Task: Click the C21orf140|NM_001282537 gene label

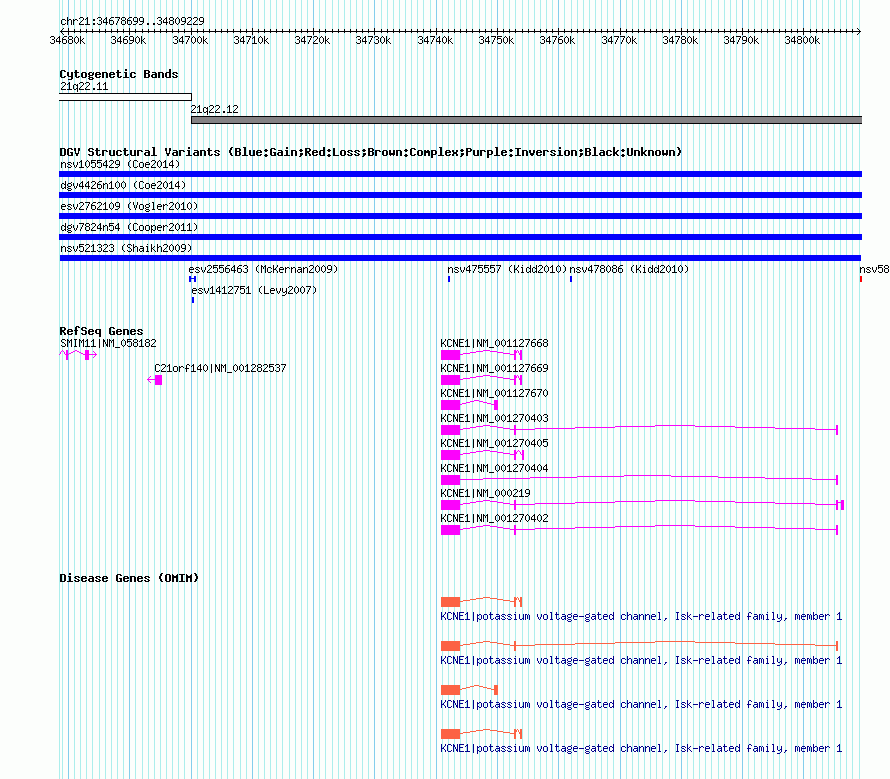Action: tap(220, 368)
